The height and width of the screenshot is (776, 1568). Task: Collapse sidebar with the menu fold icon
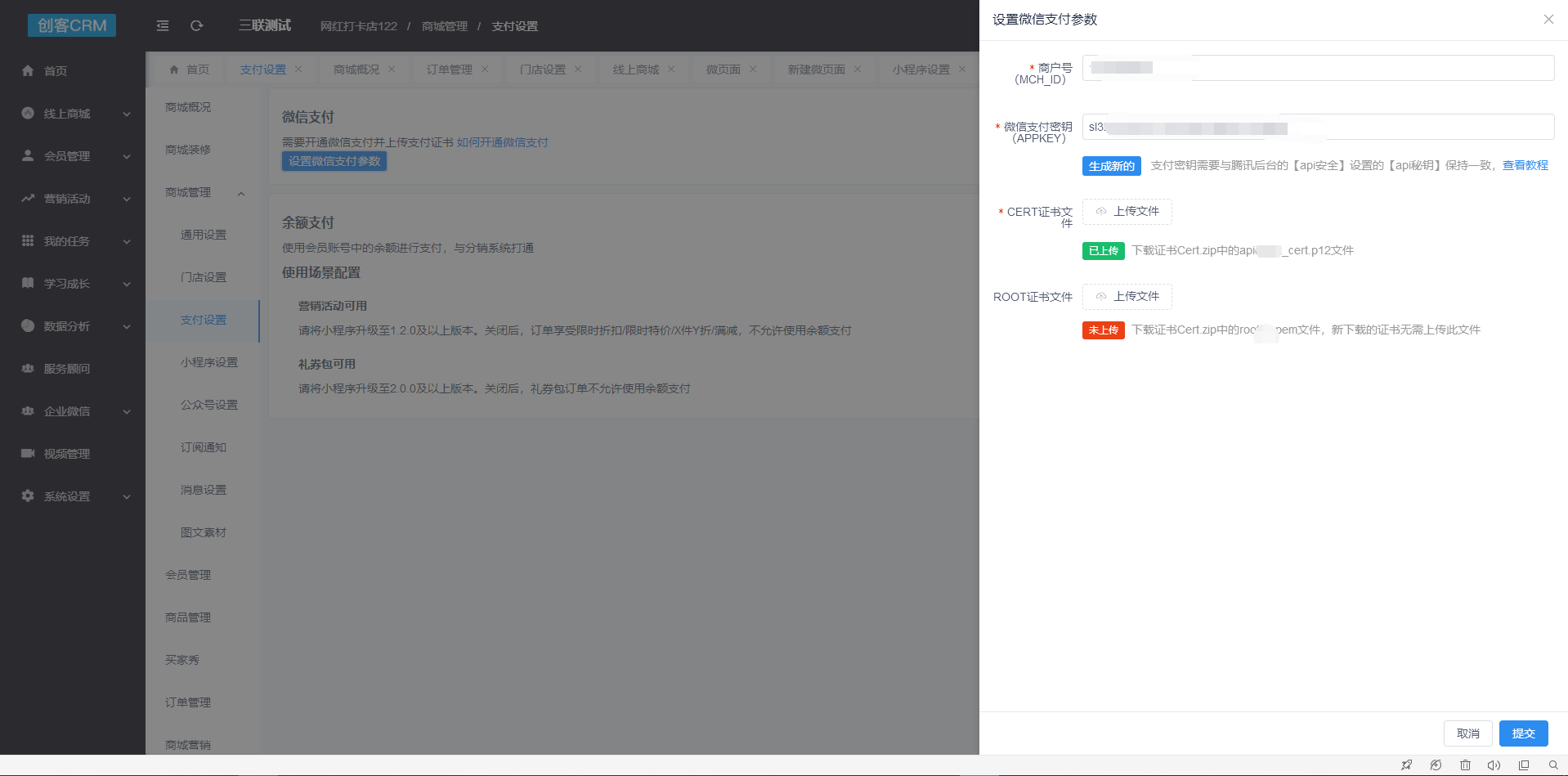163,26
